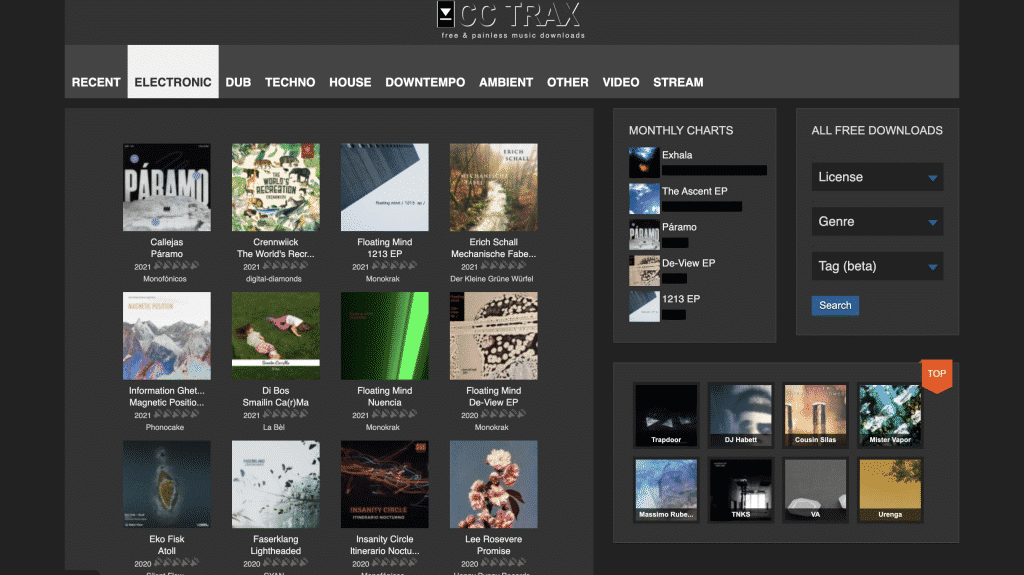1024x575 pixels.
Task: Switch to the DUB tab
Action: coord(238,82)
